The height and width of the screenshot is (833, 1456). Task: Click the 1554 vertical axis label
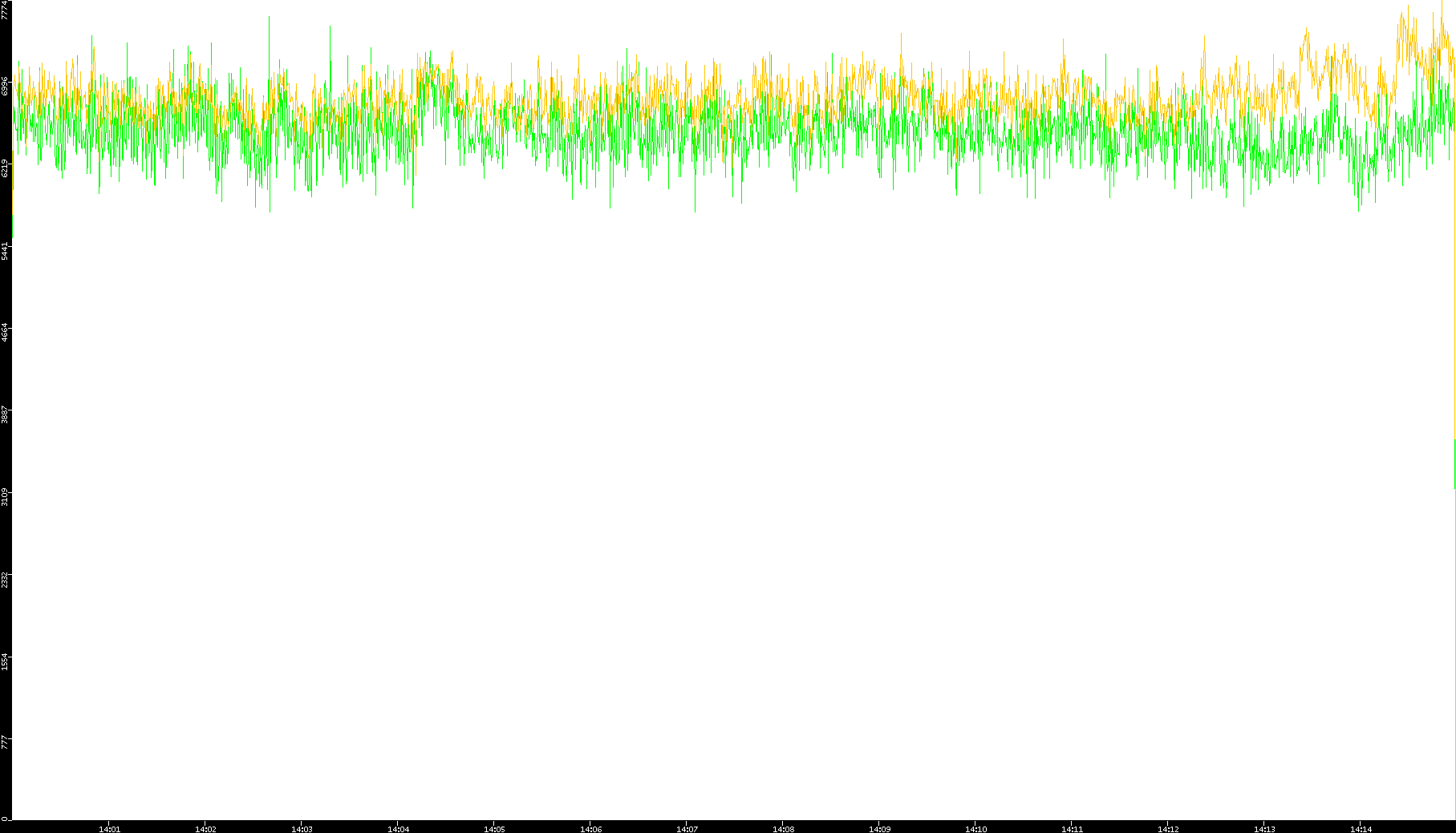6,661
